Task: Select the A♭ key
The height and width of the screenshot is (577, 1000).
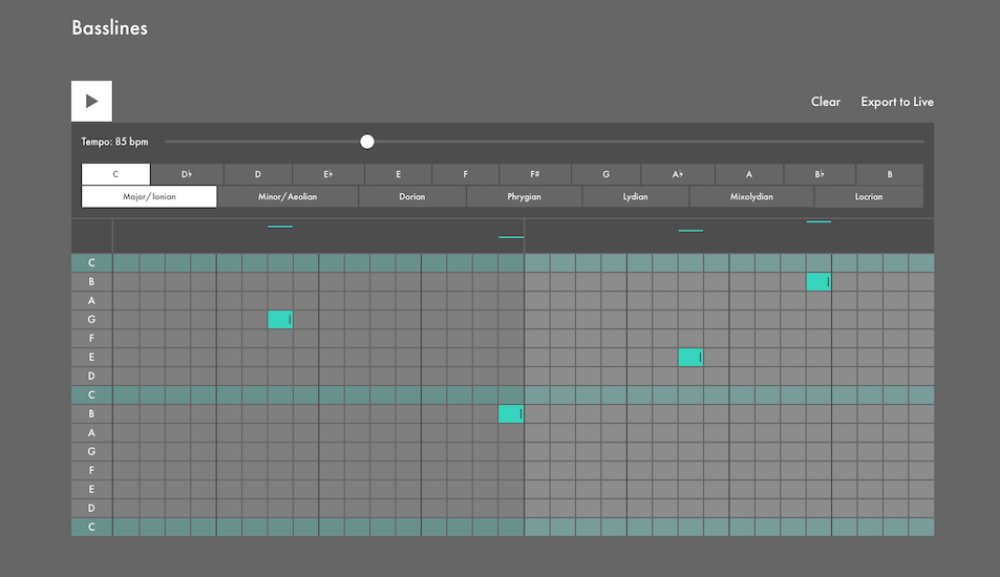Action: 678,173
